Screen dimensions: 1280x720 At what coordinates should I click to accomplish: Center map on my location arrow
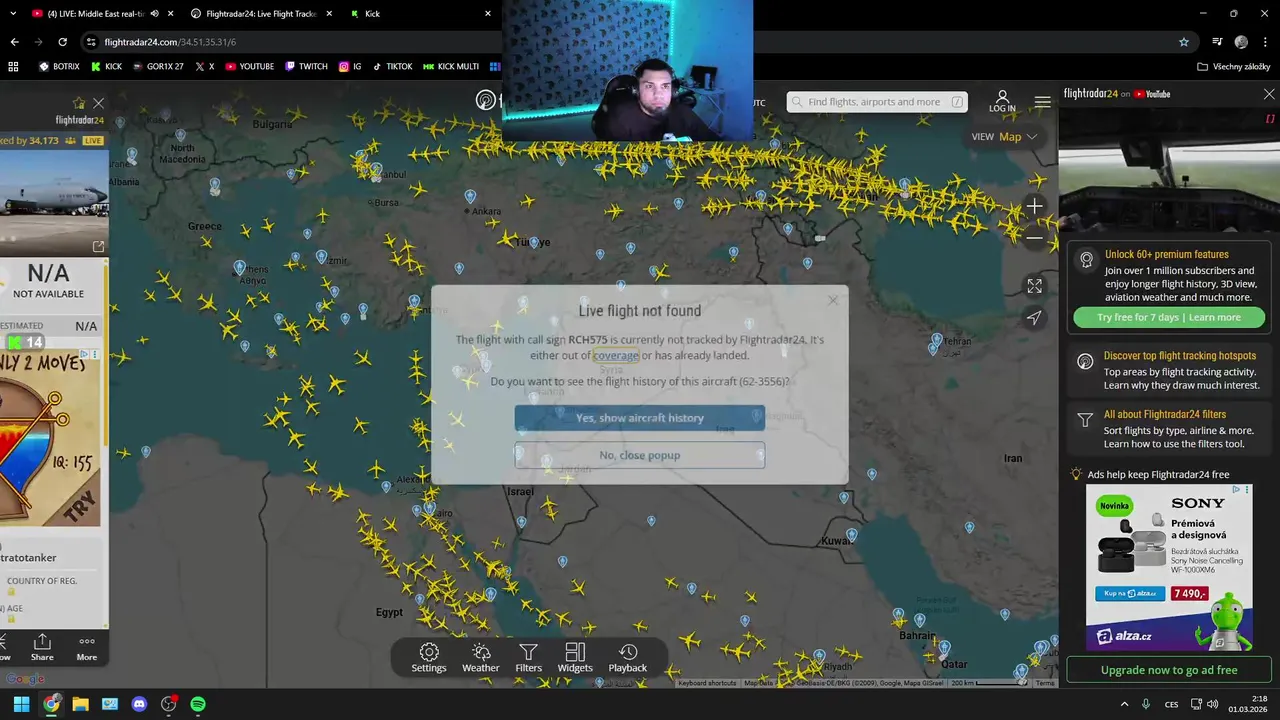click(x=1034, y=317)
